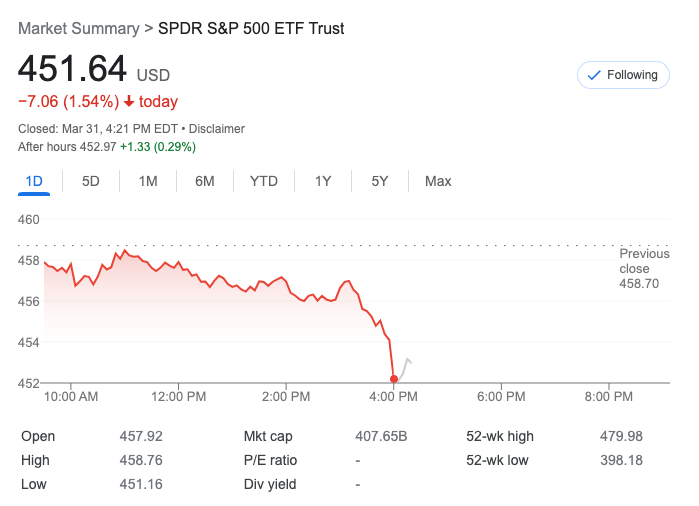The width and height of the screenshot is (699, 506).
Task: Click the red closing price dot
Action: pos(394,379)
